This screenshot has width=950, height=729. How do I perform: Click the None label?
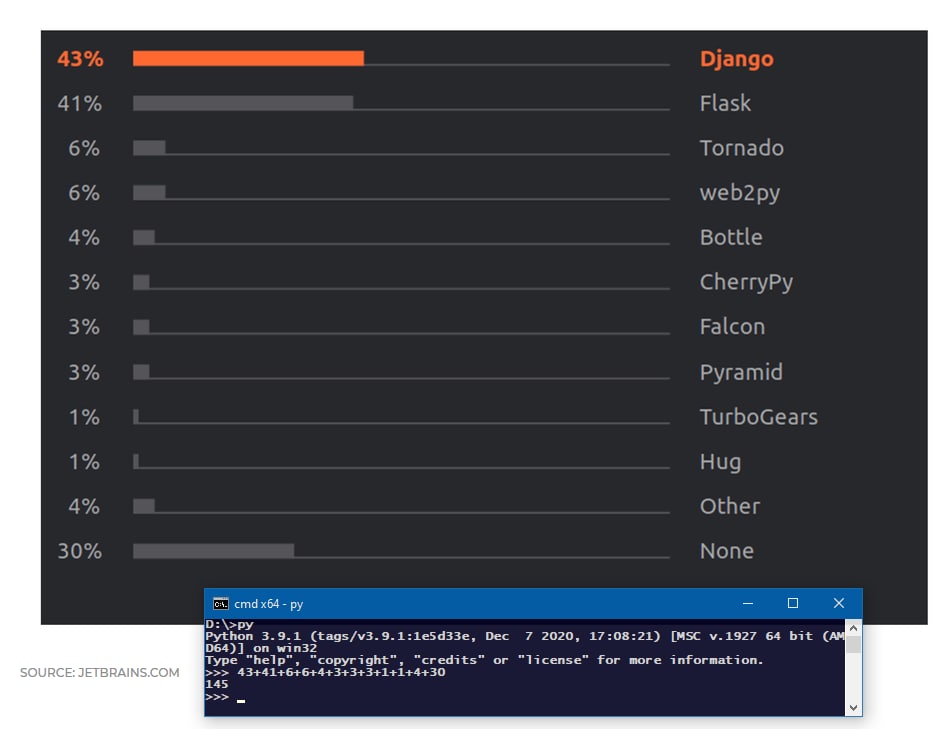(x=726, y=551)
